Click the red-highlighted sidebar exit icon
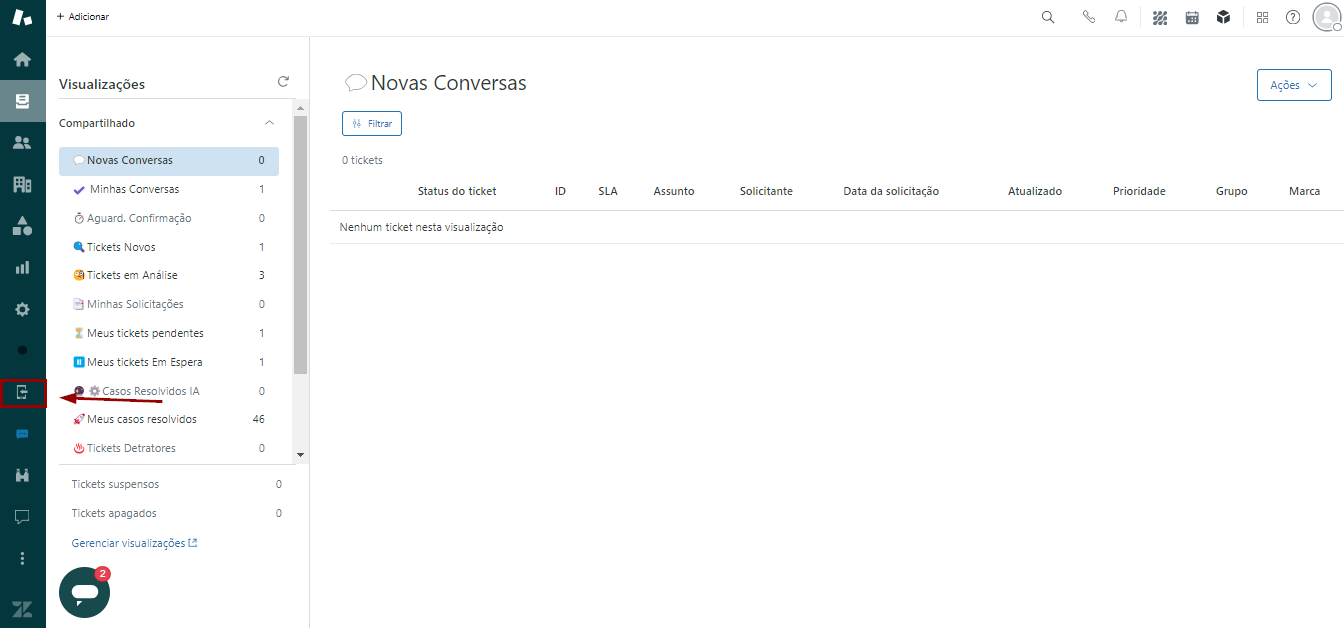The image size is (1344, 628). pos(23,393)
